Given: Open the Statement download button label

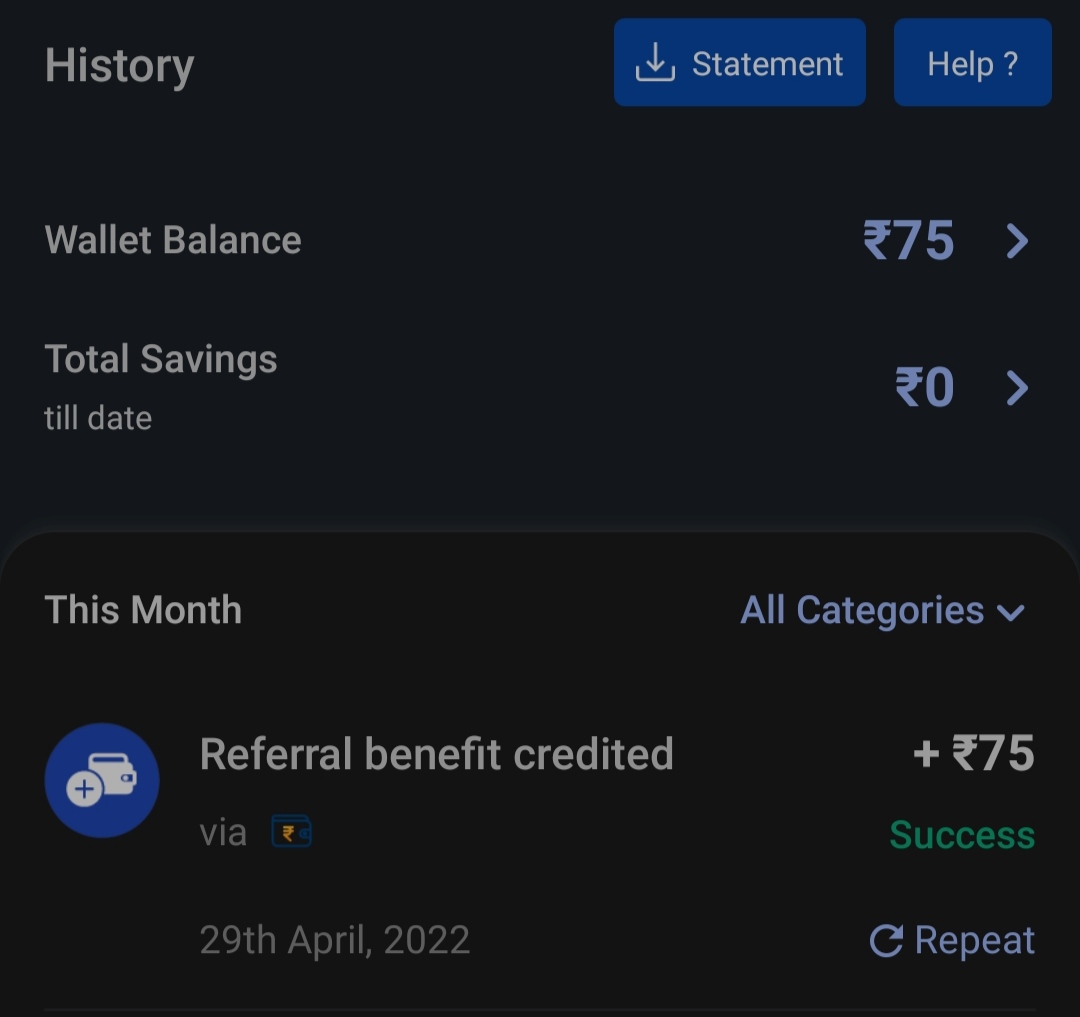Looking at the screenshot, I should coord(767,64).
